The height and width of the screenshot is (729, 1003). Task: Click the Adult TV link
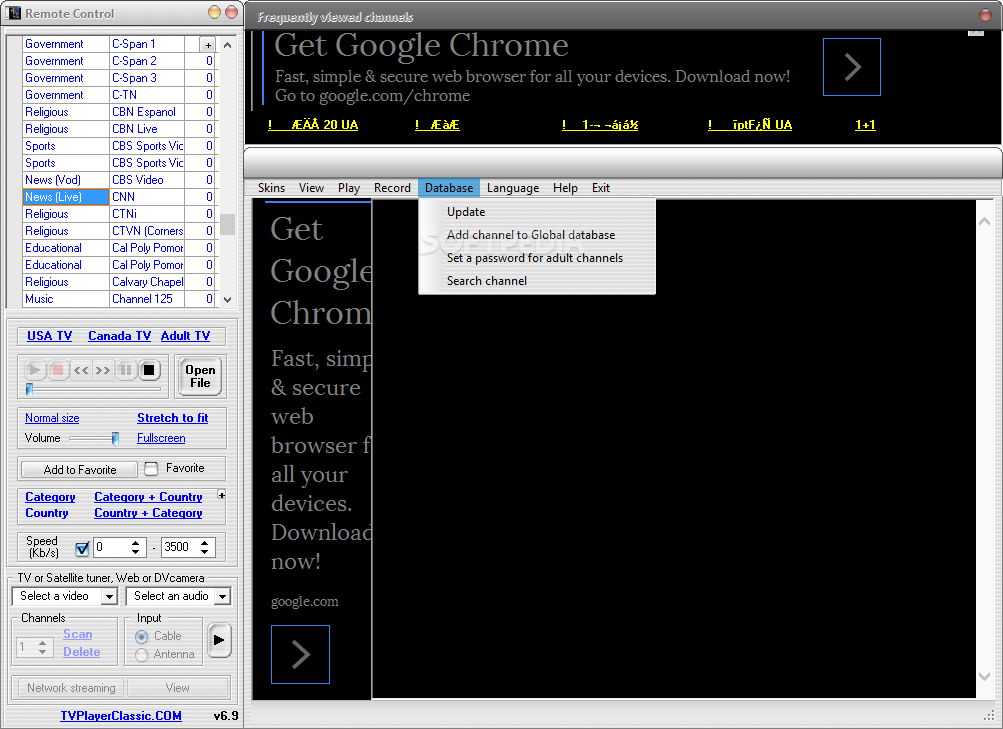click(x=185, y=336)
